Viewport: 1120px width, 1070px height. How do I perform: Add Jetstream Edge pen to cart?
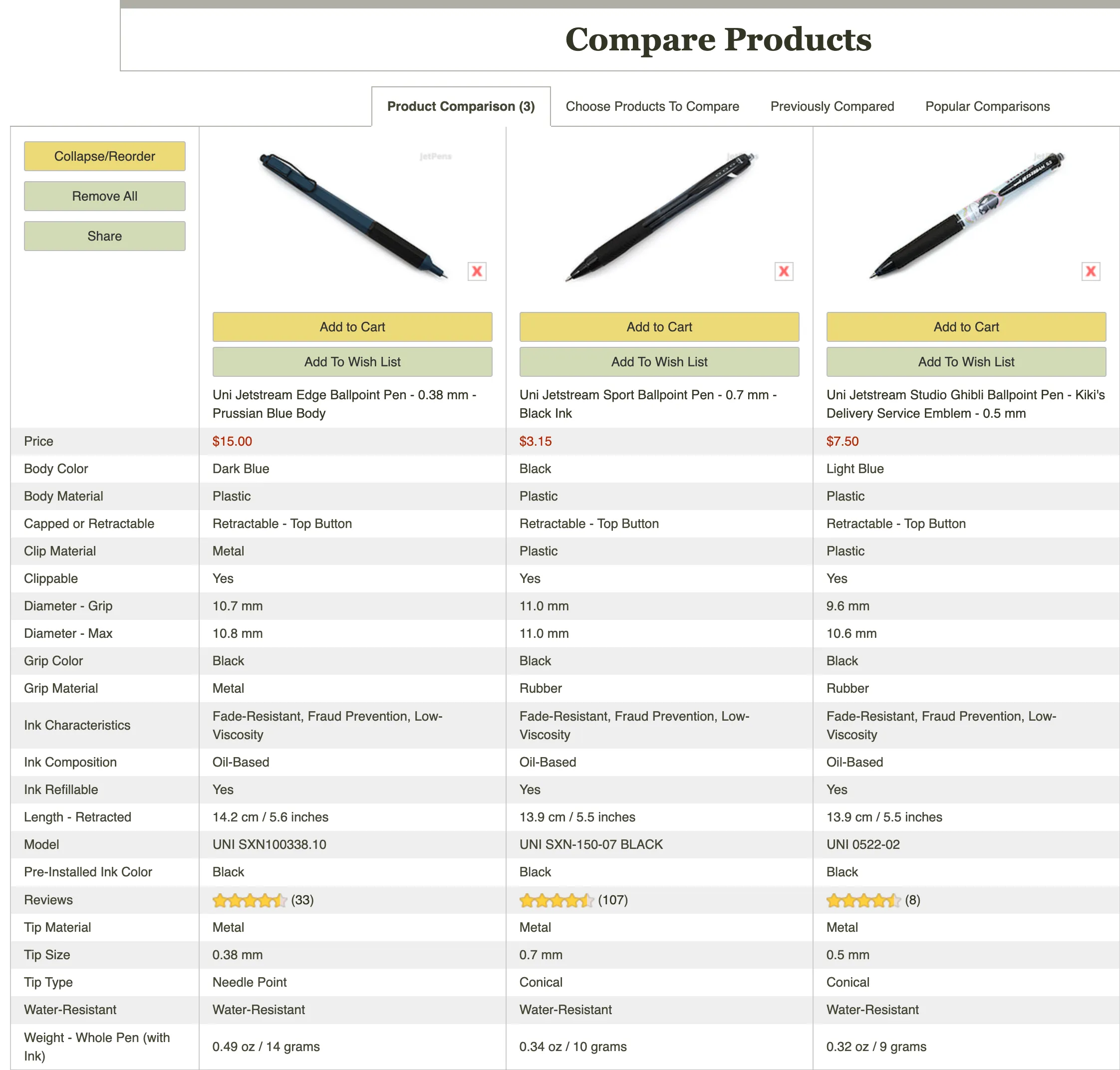352,327
